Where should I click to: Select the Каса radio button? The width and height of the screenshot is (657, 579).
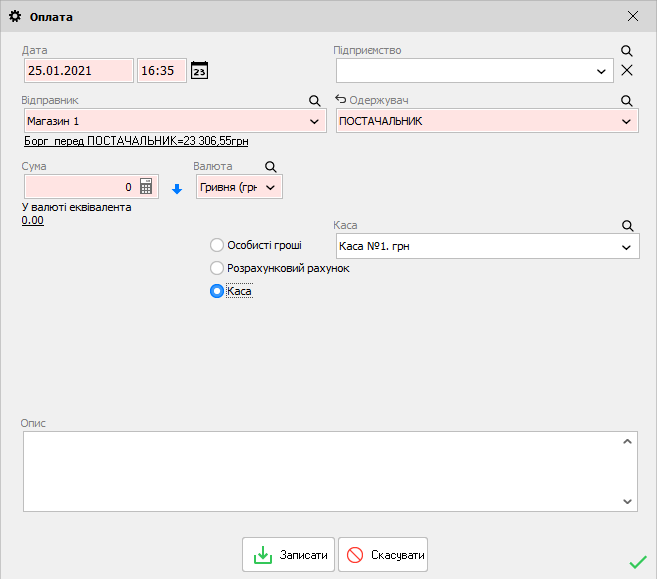point(216,291)
